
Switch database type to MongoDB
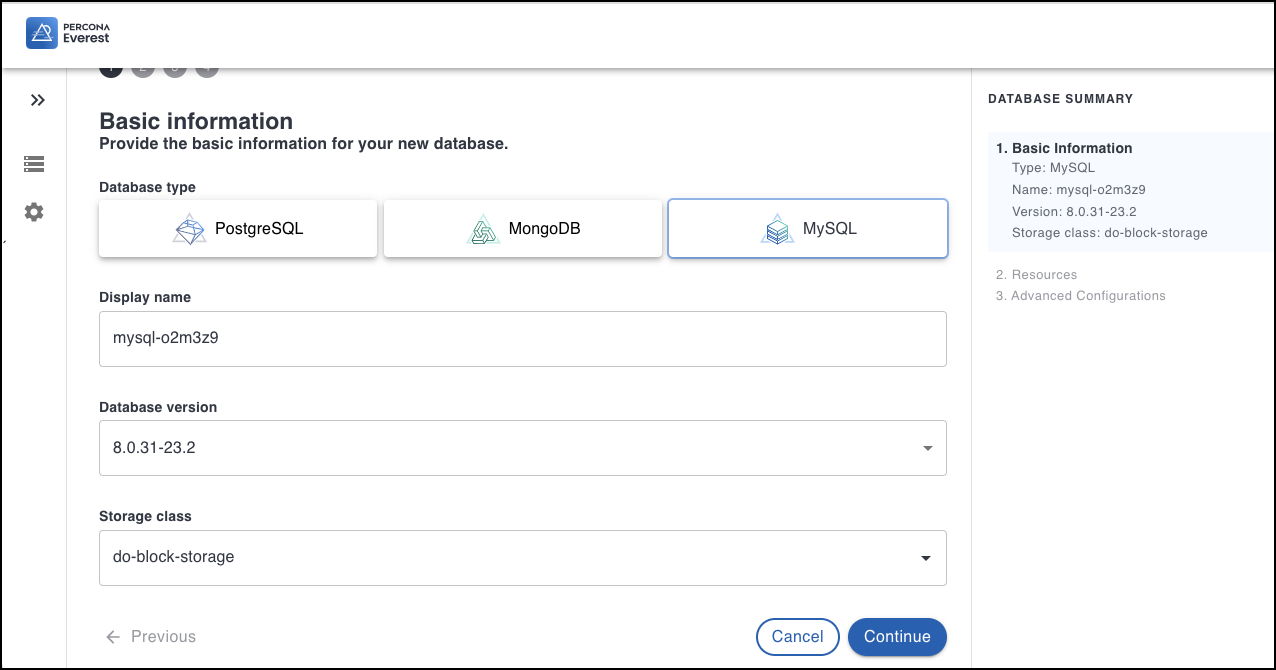click(522, 228)
